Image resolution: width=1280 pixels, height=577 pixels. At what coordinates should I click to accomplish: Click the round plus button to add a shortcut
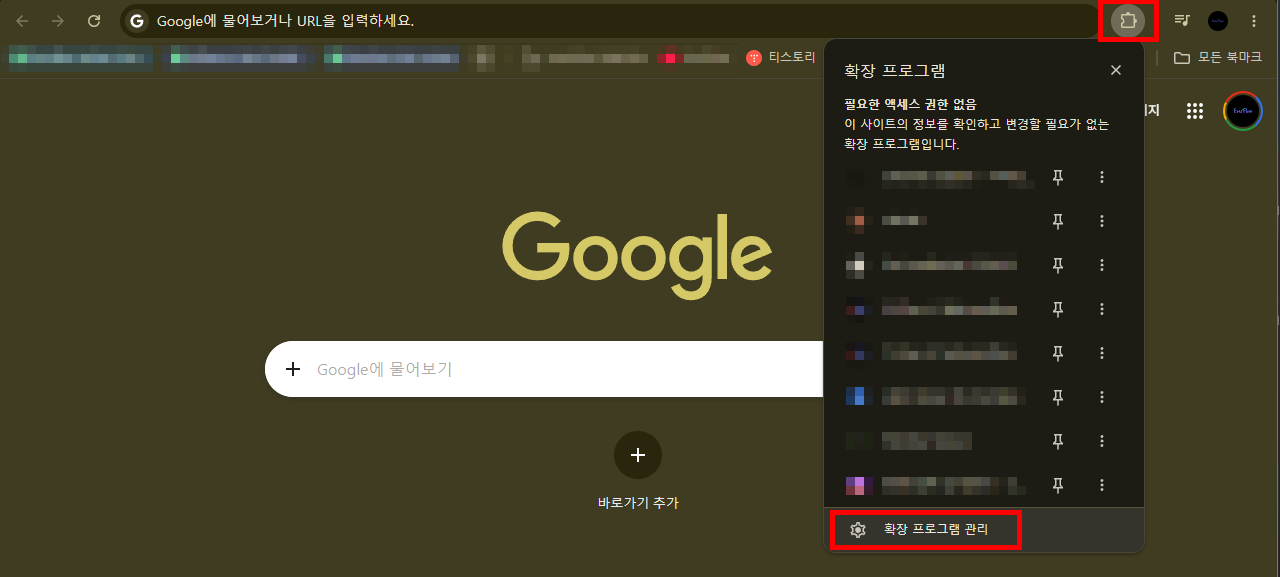click(638, 456)
